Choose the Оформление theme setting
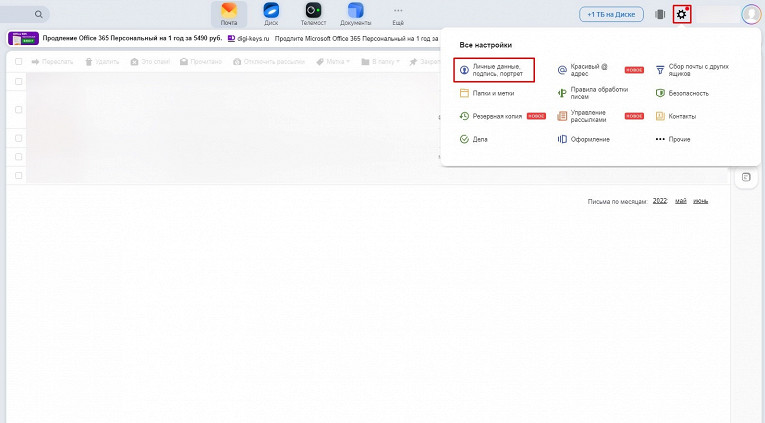This screenshot has height=423, width=765. (584, 139)
